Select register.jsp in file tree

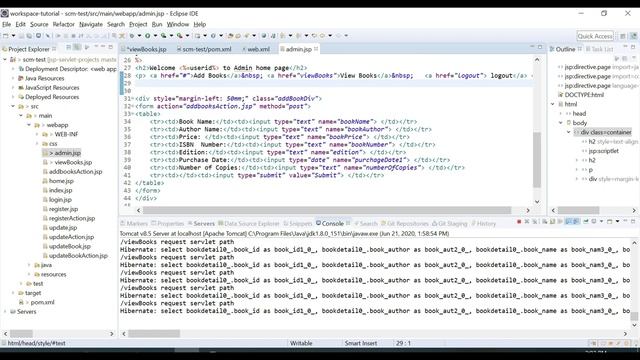pyautogui.click(x=63, y=209)
